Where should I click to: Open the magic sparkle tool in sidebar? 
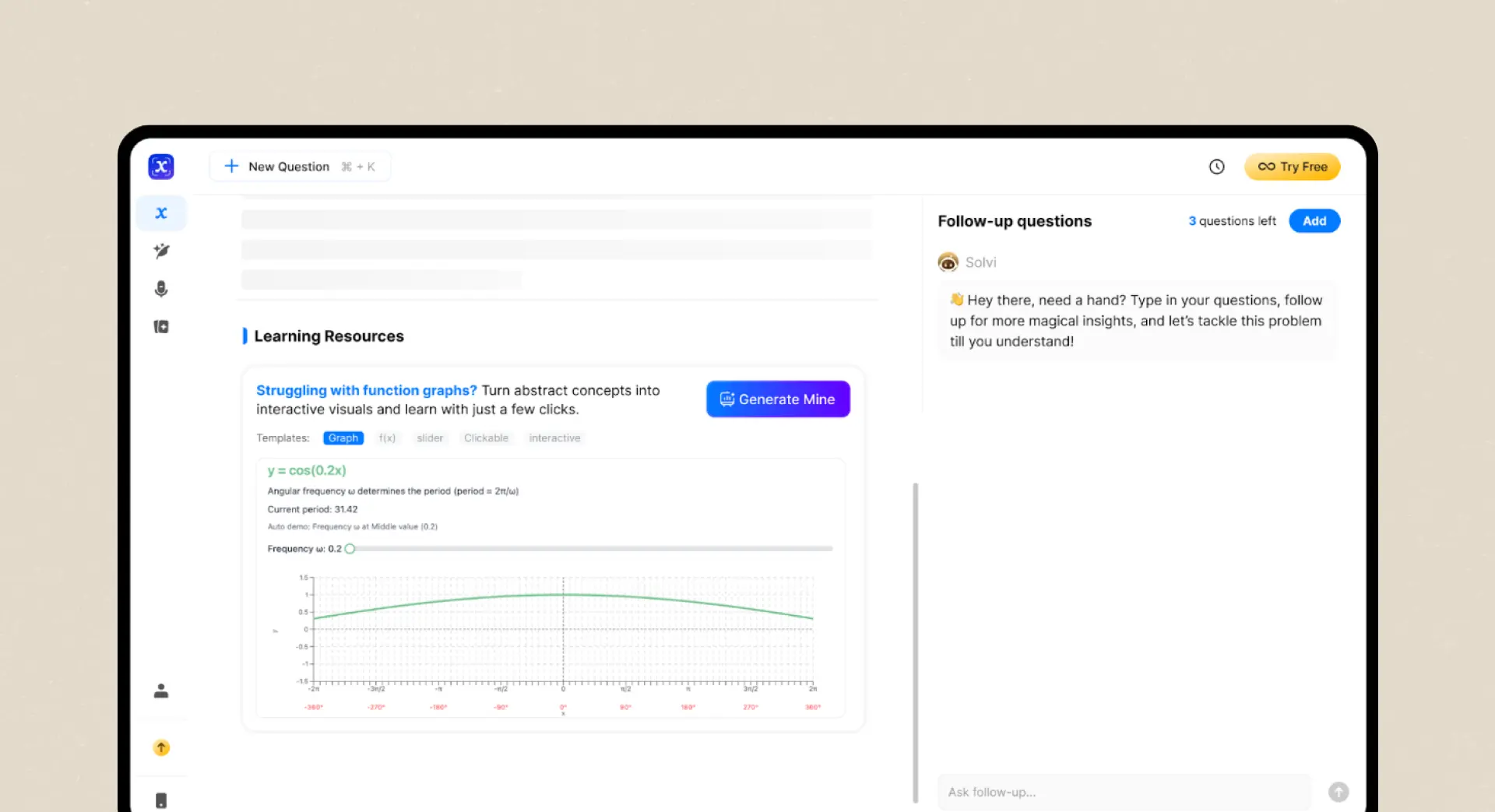point(161,251)
